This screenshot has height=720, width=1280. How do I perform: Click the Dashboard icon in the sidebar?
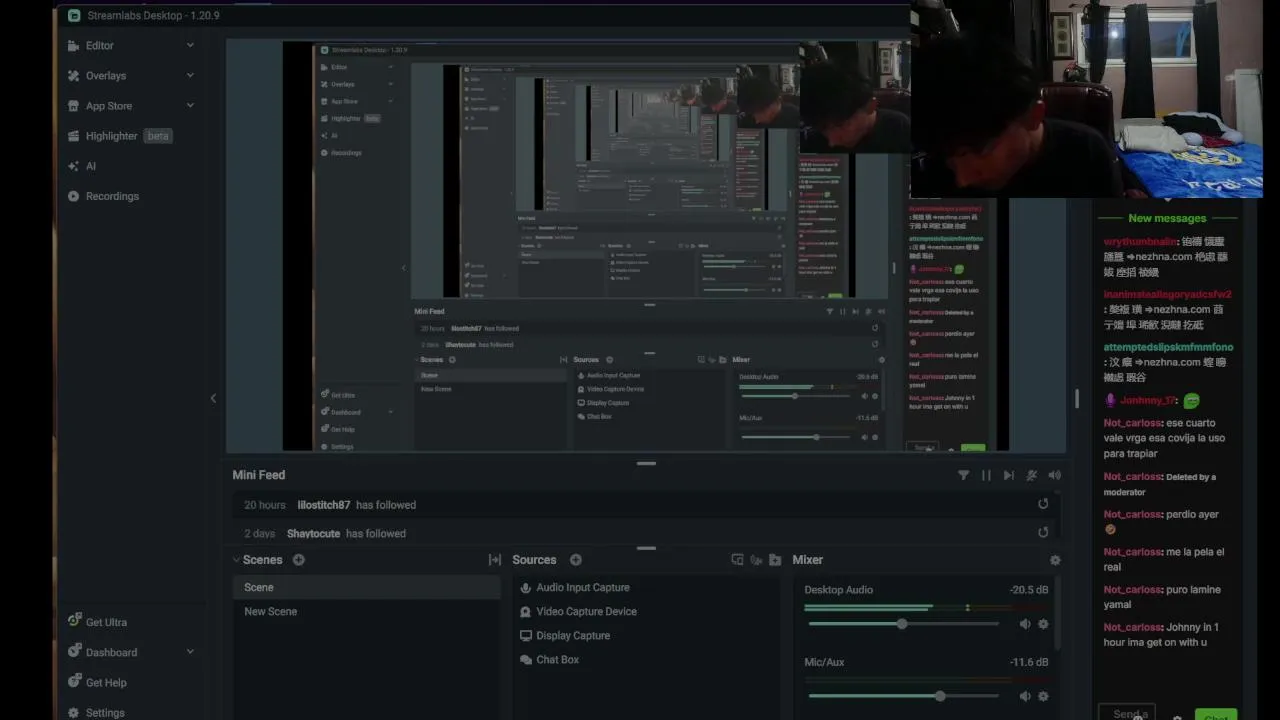coord(73,652)
